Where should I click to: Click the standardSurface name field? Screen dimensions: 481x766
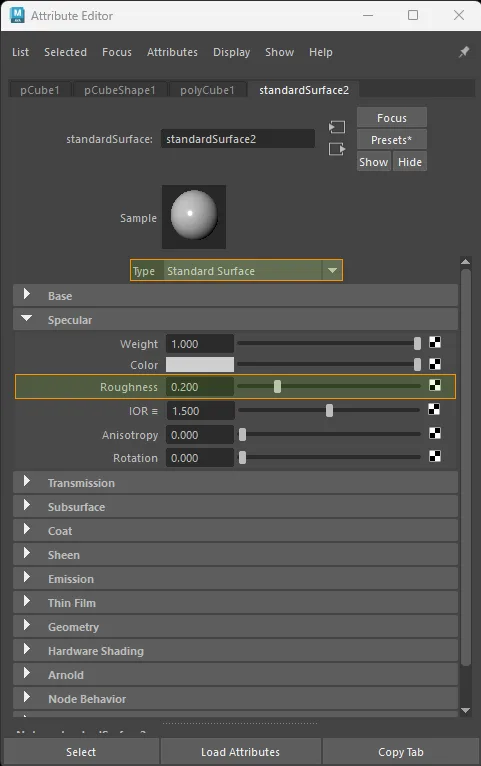[238, 139]
